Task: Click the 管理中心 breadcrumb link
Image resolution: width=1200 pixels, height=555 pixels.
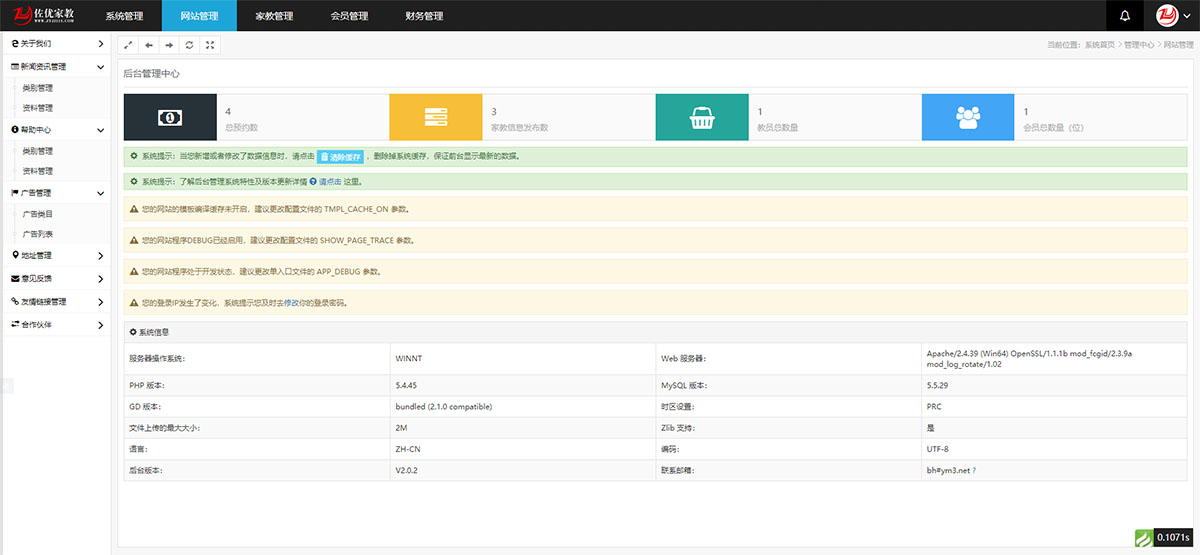Action: pos(1139,45)
